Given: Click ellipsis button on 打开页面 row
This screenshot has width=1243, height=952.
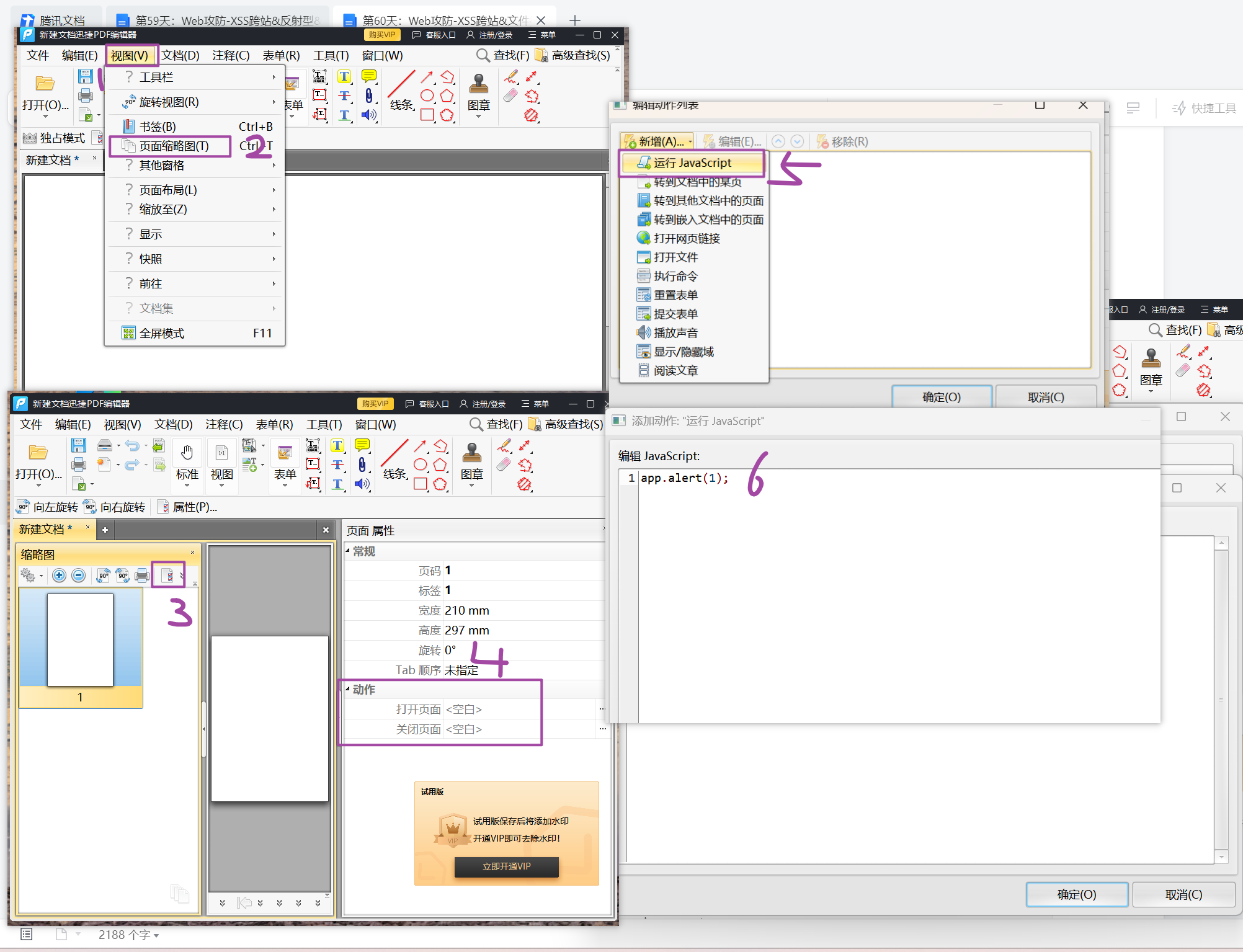Looking at the screenshot, I should pos(602,709).
